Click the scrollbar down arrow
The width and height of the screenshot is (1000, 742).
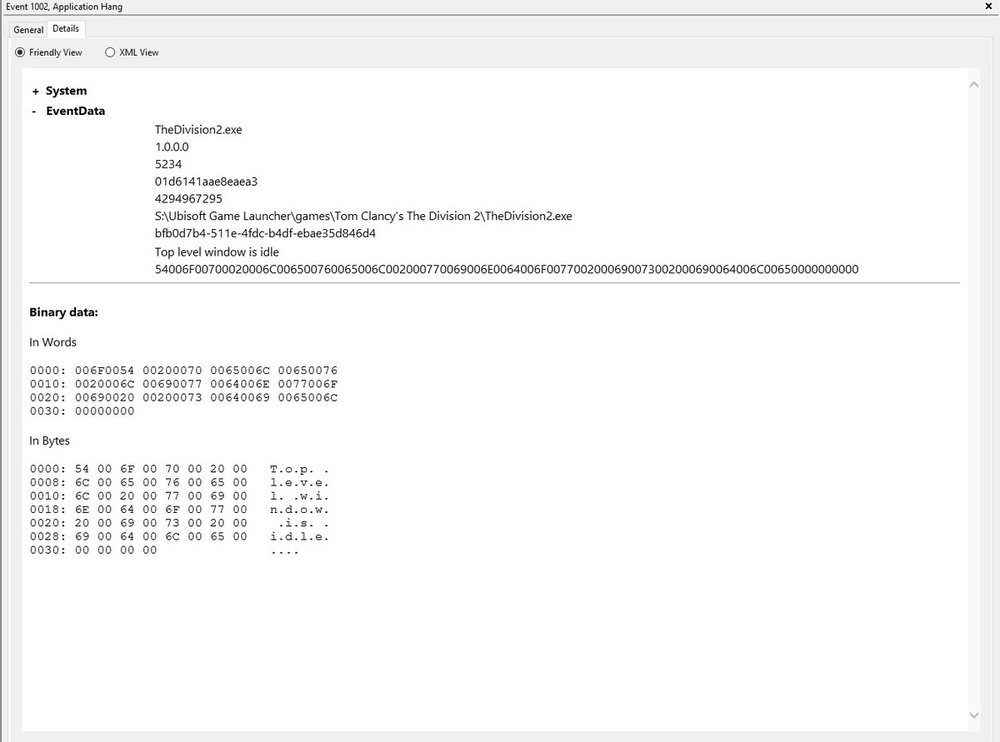pyautogui.click(x=974, y=715)
